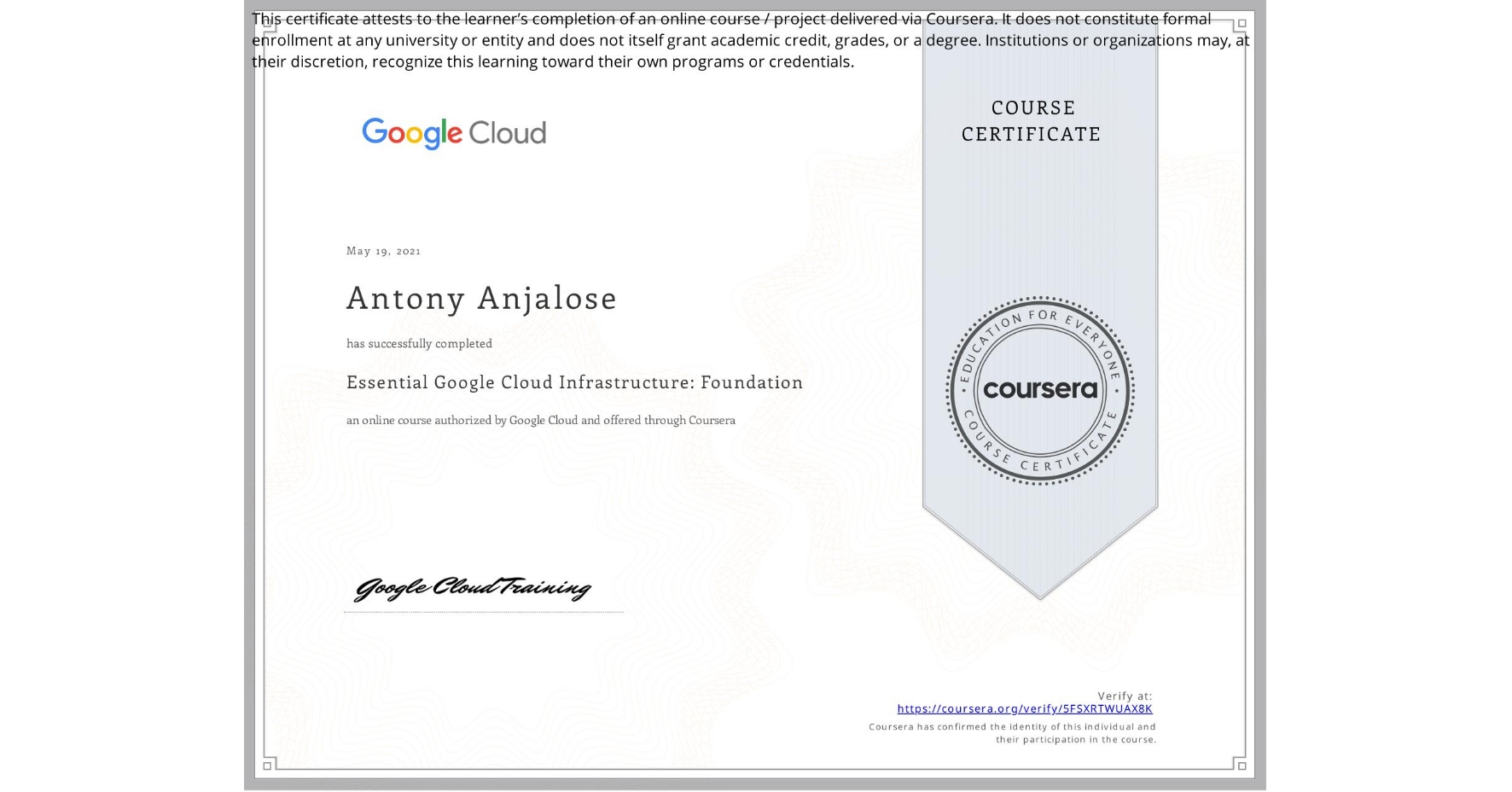Open the Coursera verification link
Screen dimensions: 1512x792
tap(1025, 708)
